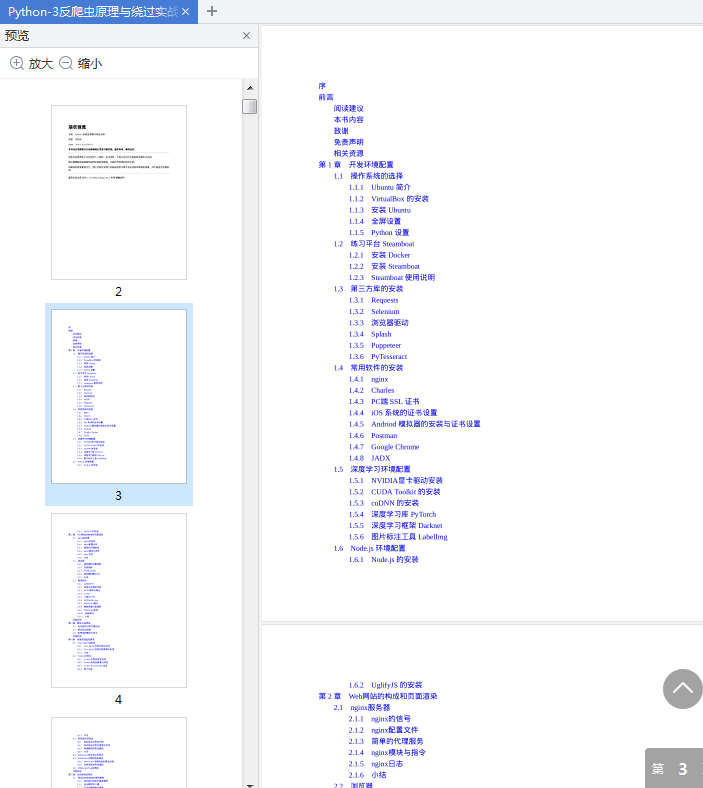Open 1.6.2 UglifyJS 的安装 link
703x788 pixels.
(386, 685)
